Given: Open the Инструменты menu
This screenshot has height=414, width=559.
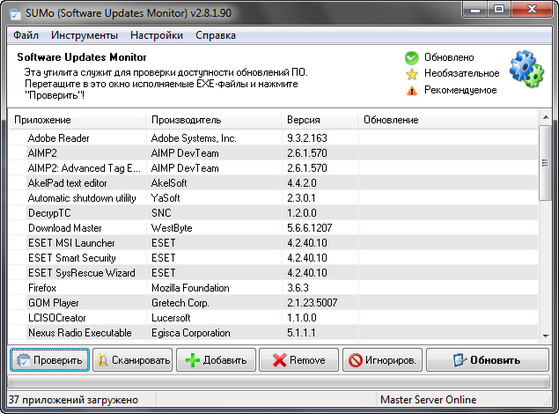Looking at the screenshot, I should [x=84, y=35].
